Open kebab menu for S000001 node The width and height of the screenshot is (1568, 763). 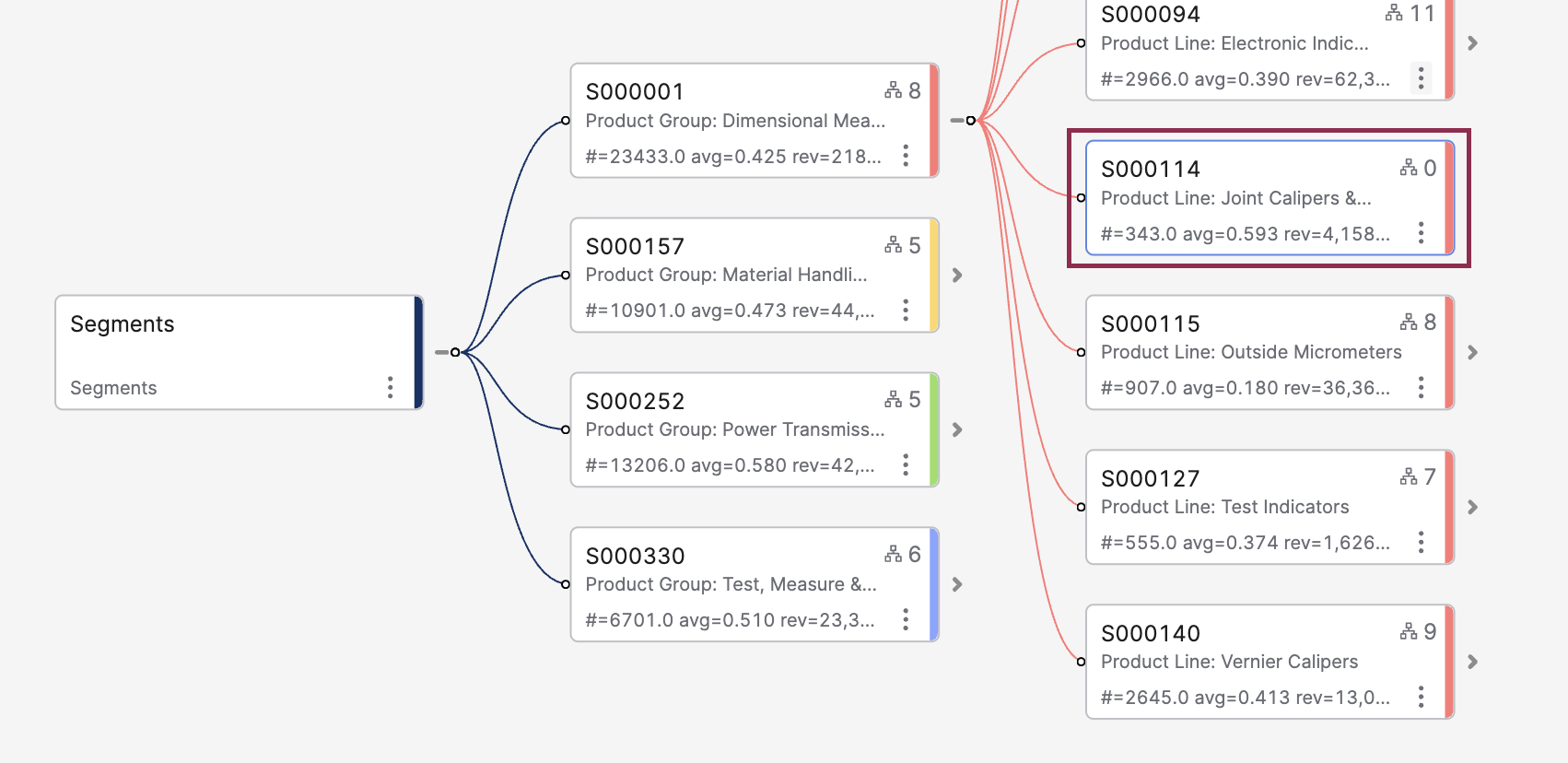(x=906, y=156)
